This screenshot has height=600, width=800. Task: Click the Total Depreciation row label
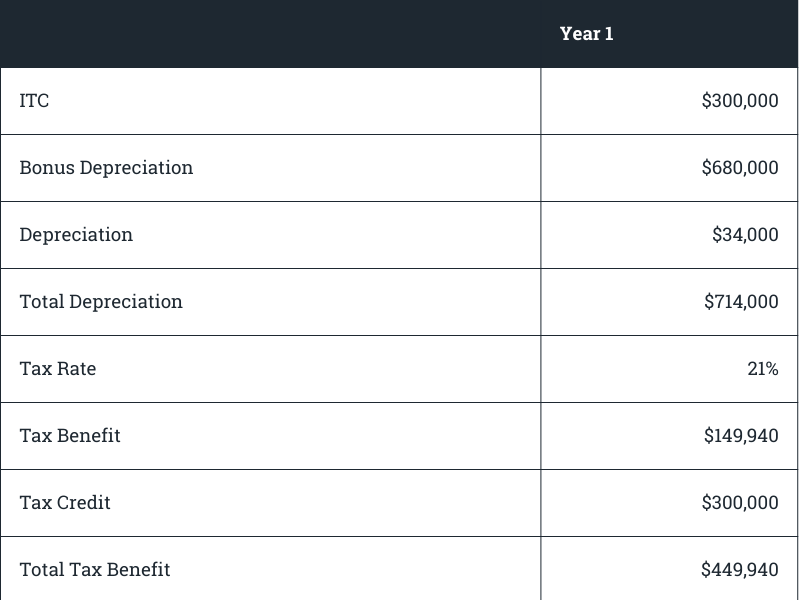tap(101, 301)
